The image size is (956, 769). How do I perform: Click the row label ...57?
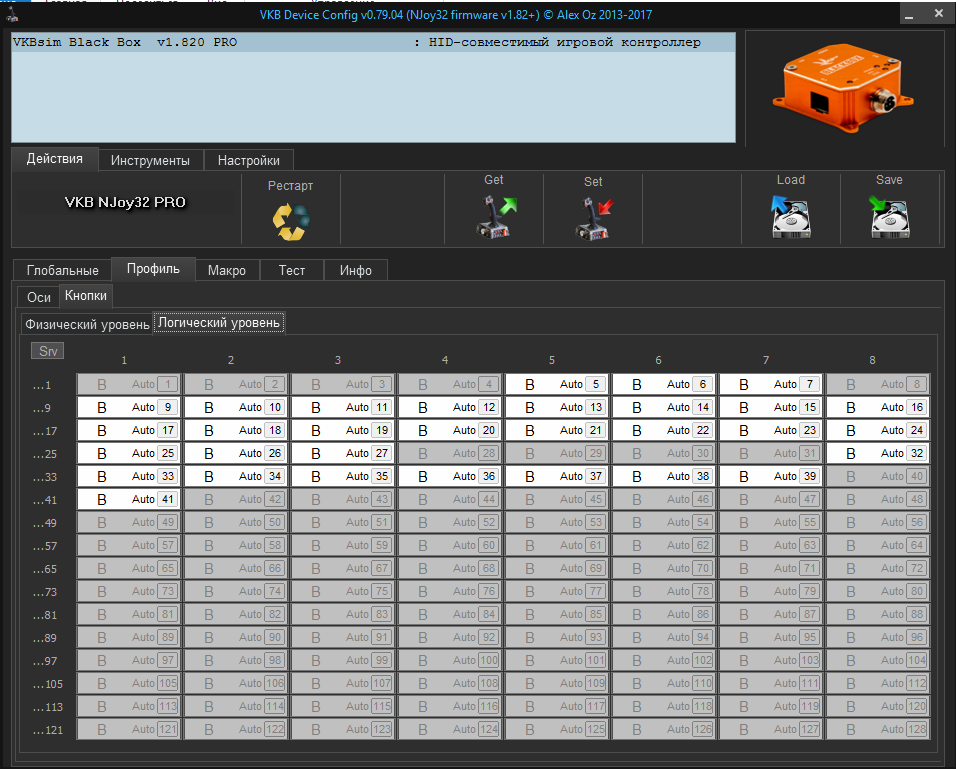(45, 546)
